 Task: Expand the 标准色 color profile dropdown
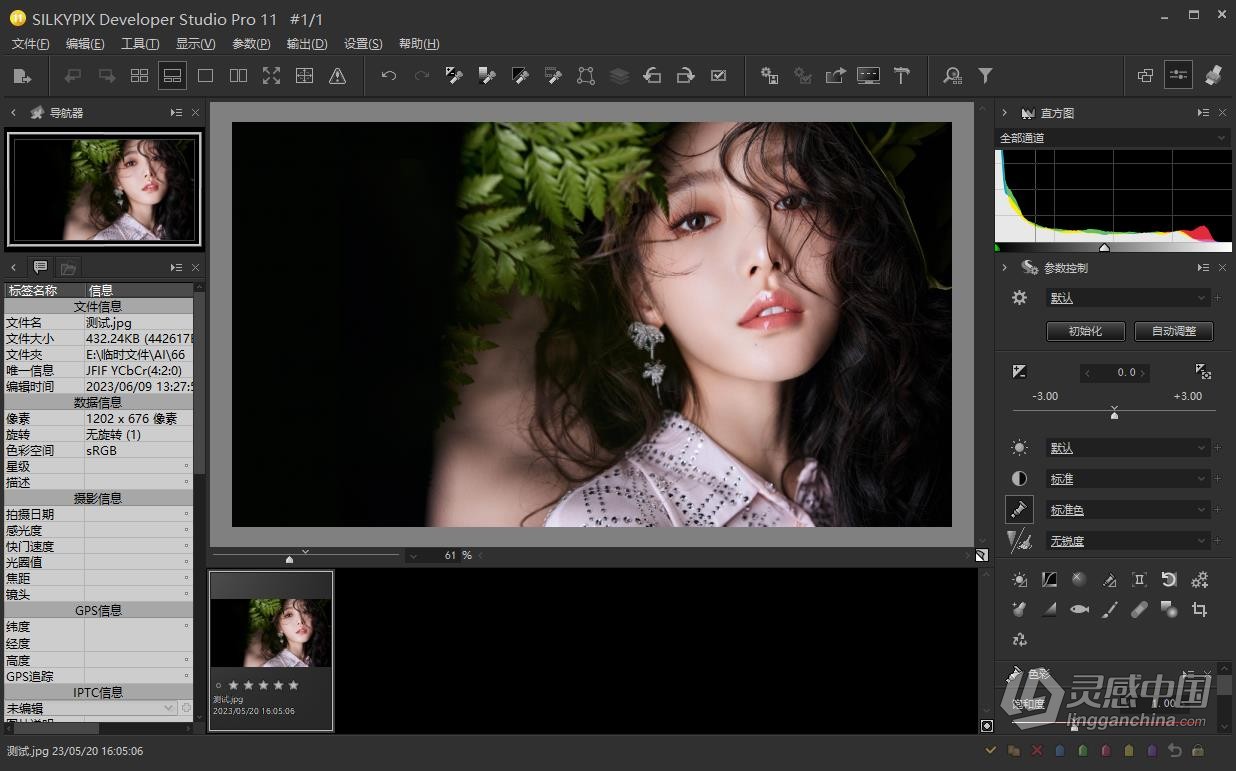[x=1128, y=509]
